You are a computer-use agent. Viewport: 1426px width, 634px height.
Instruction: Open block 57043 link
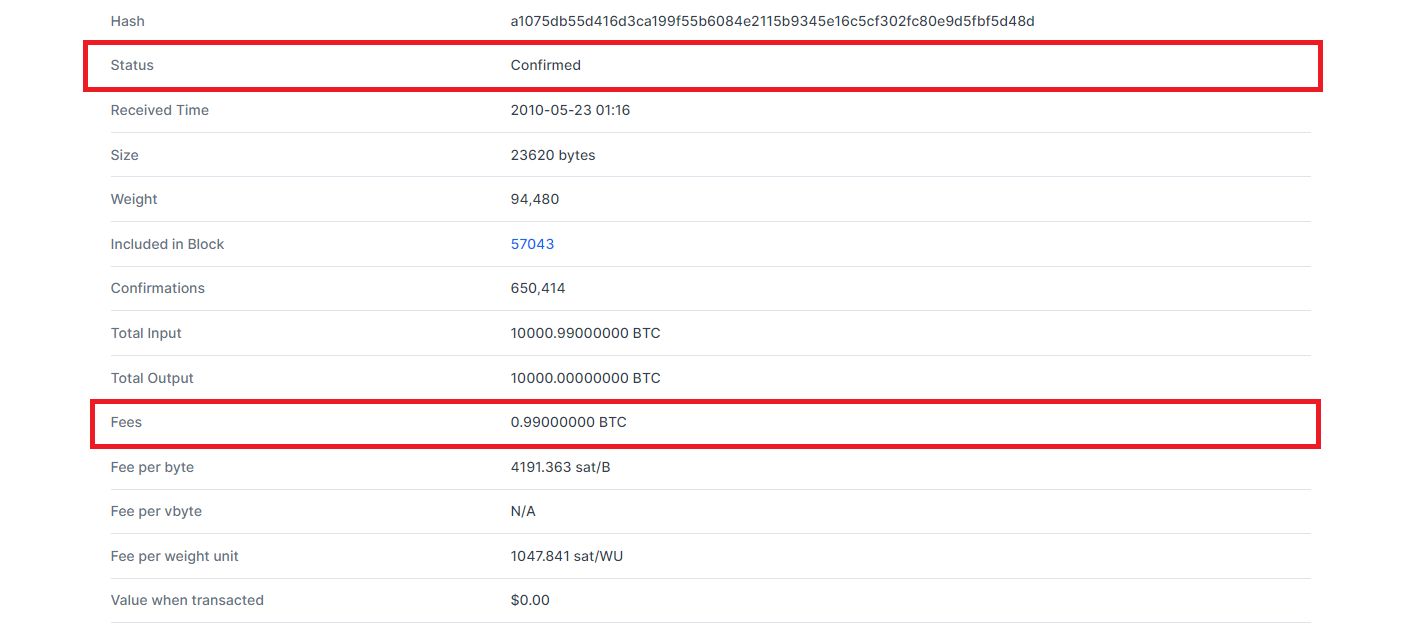pos(532,244)
